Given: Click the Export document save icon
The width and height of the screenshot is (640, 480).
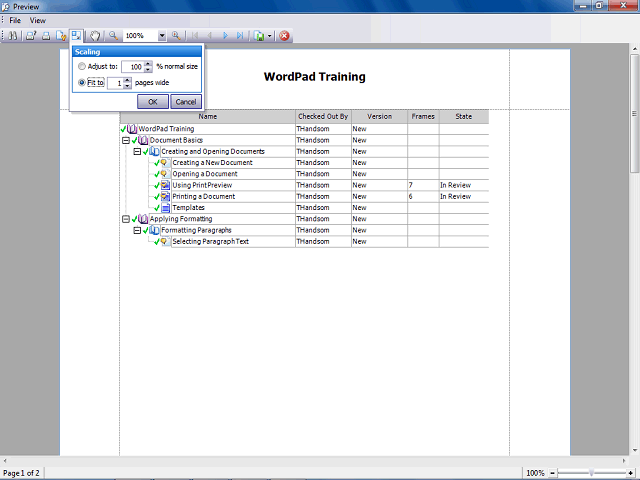Looking at the screenshot, I should (x=259, y=36).
